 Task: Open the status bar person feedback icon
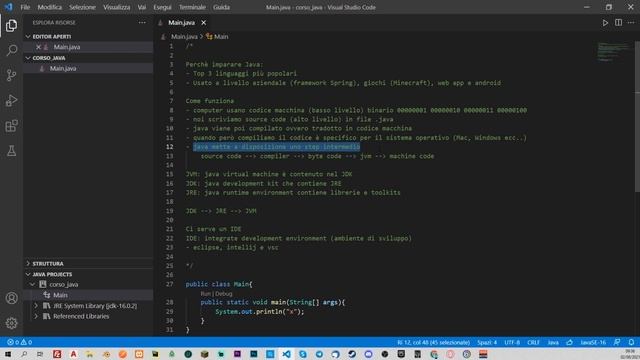coord(617,342)
